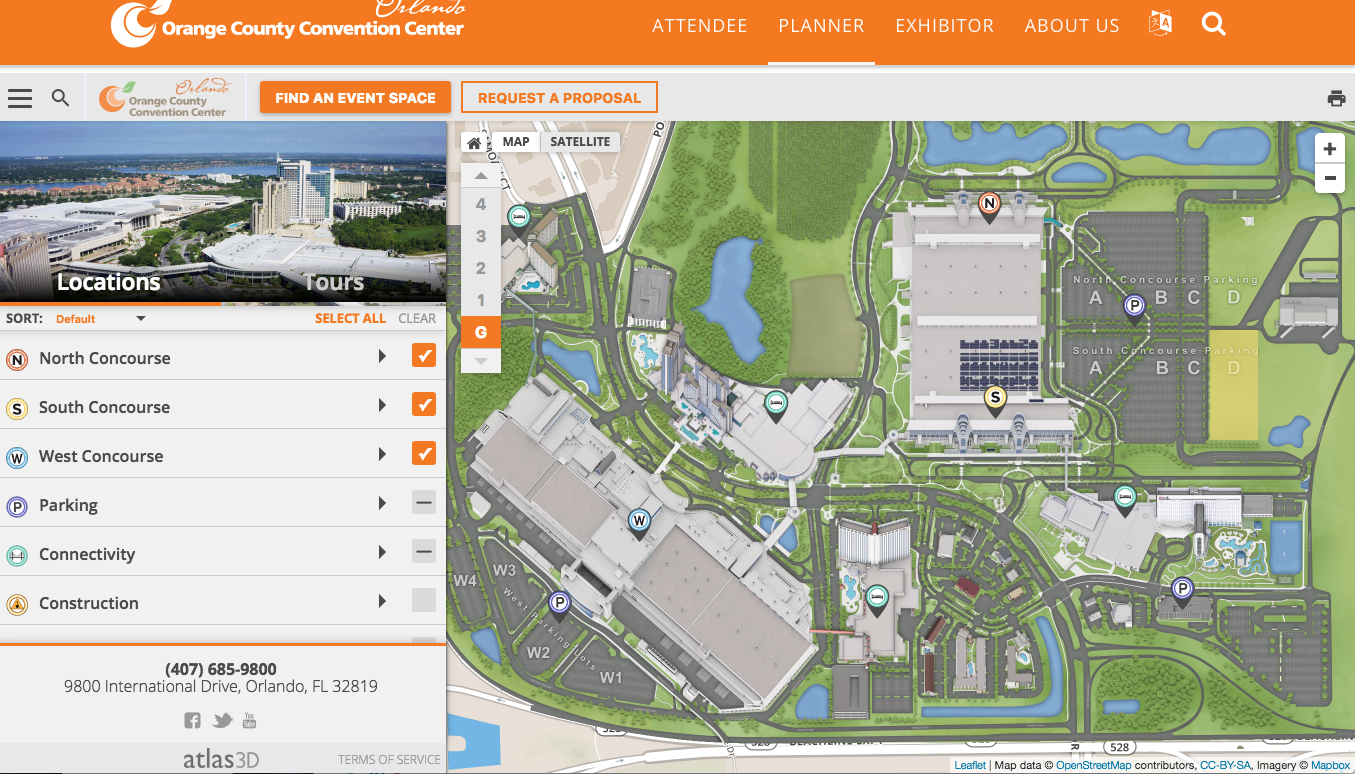This screenshot has height=774, width=1355.
Task: Switch map to Map view
Action: (516, 142)
